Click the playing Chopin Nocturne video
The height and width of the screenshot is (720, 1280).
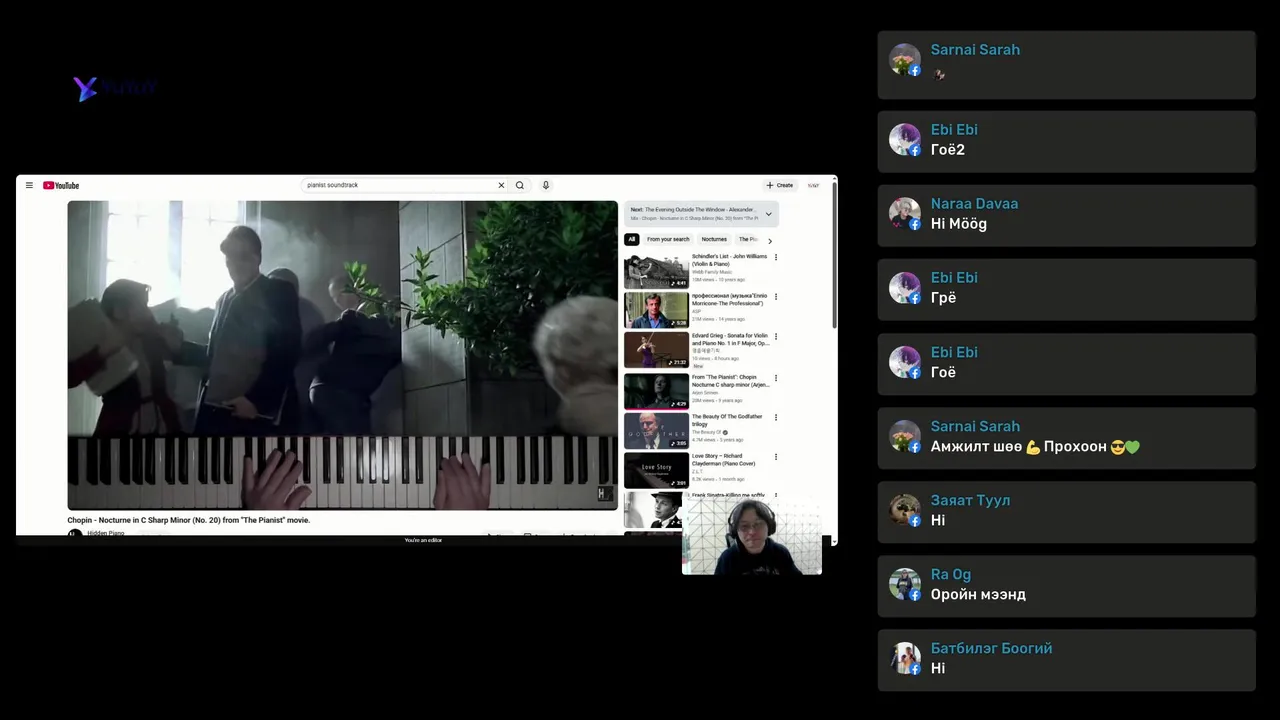342,355
